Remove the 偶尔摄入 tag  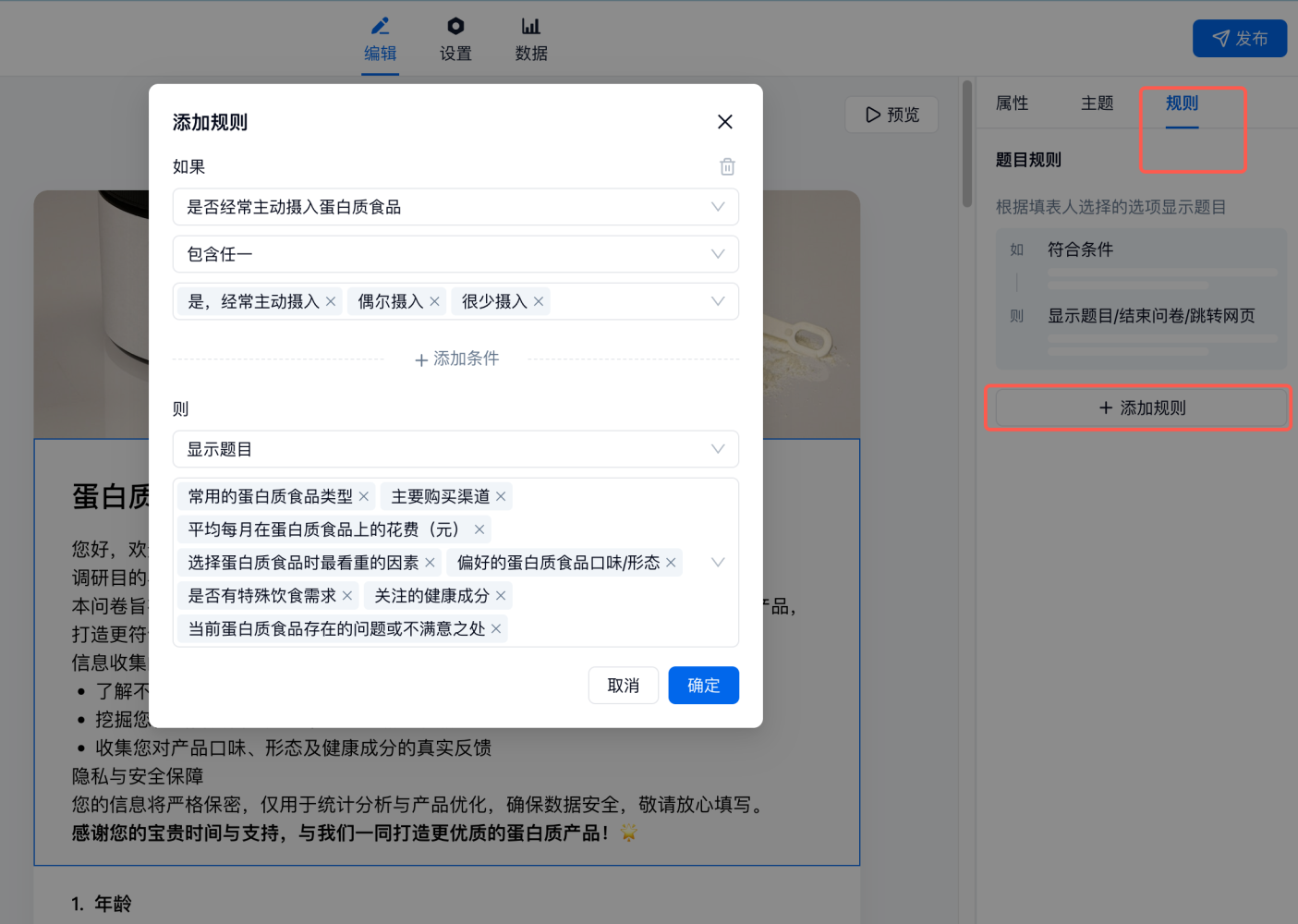point(434,301)
